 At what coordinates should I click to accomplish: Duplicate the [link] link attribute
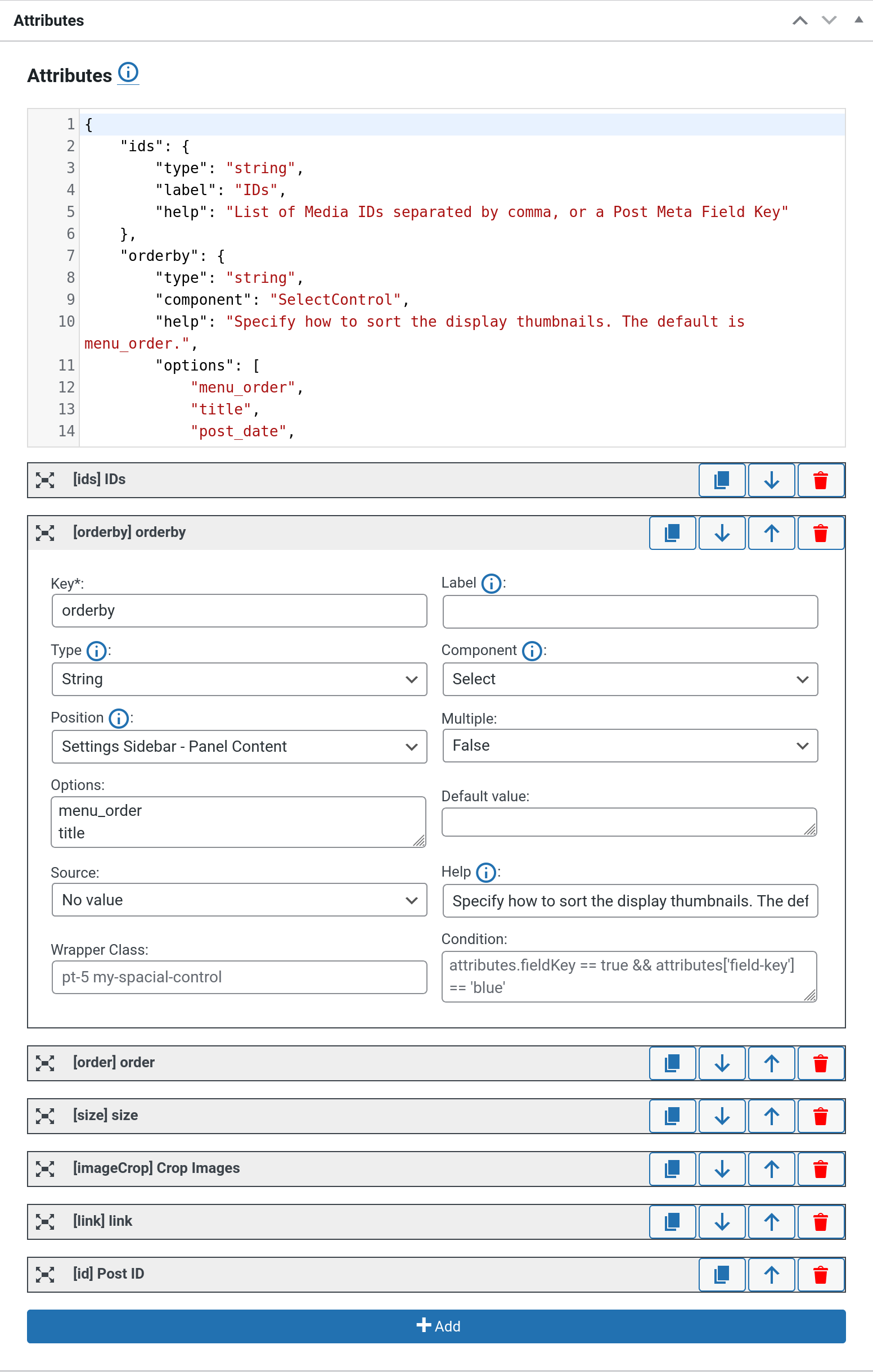click(x=672, y=1221)
